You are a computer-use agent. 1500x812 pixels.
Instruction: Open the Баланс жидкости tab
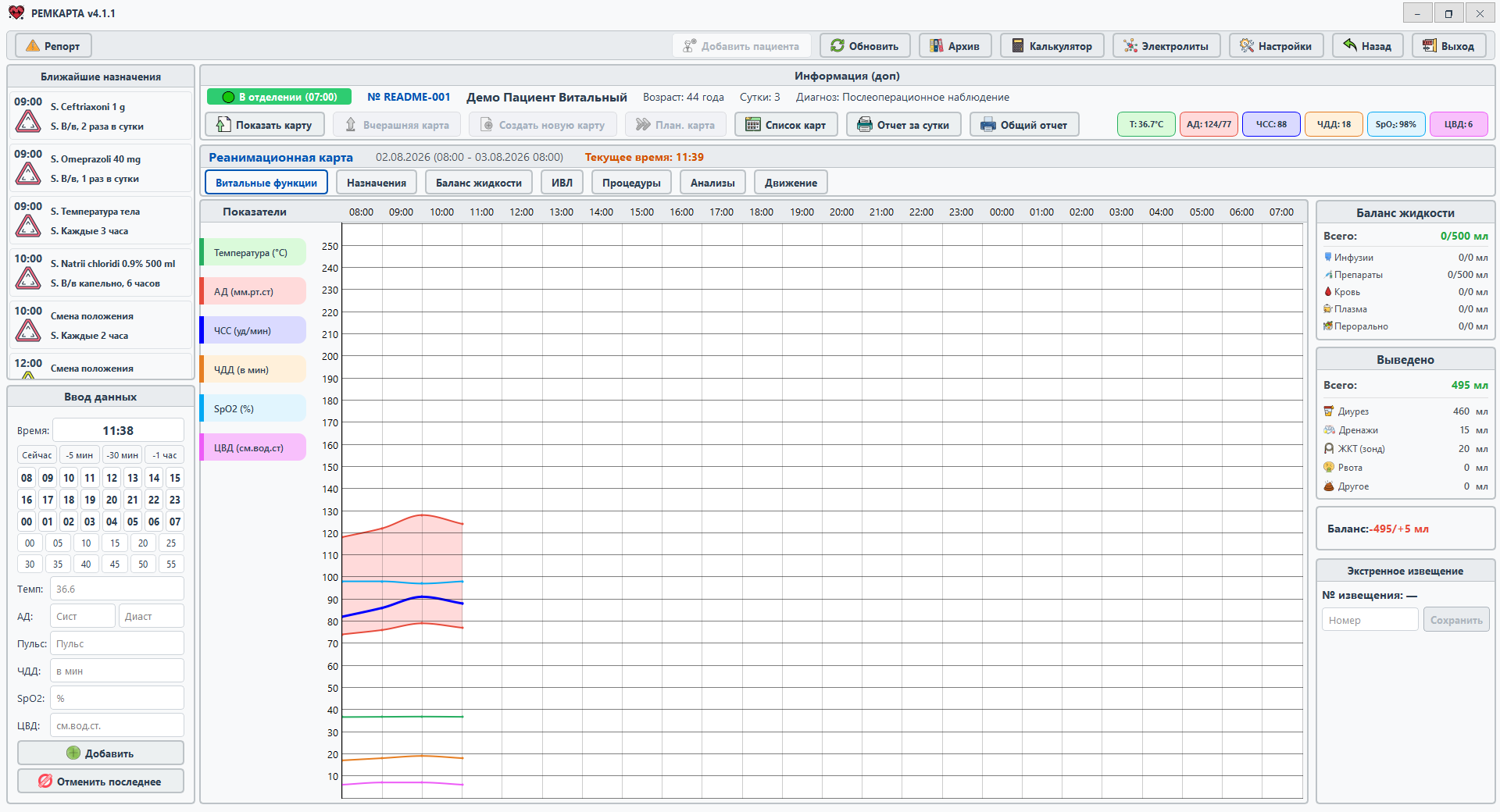[x=479, y=183]
